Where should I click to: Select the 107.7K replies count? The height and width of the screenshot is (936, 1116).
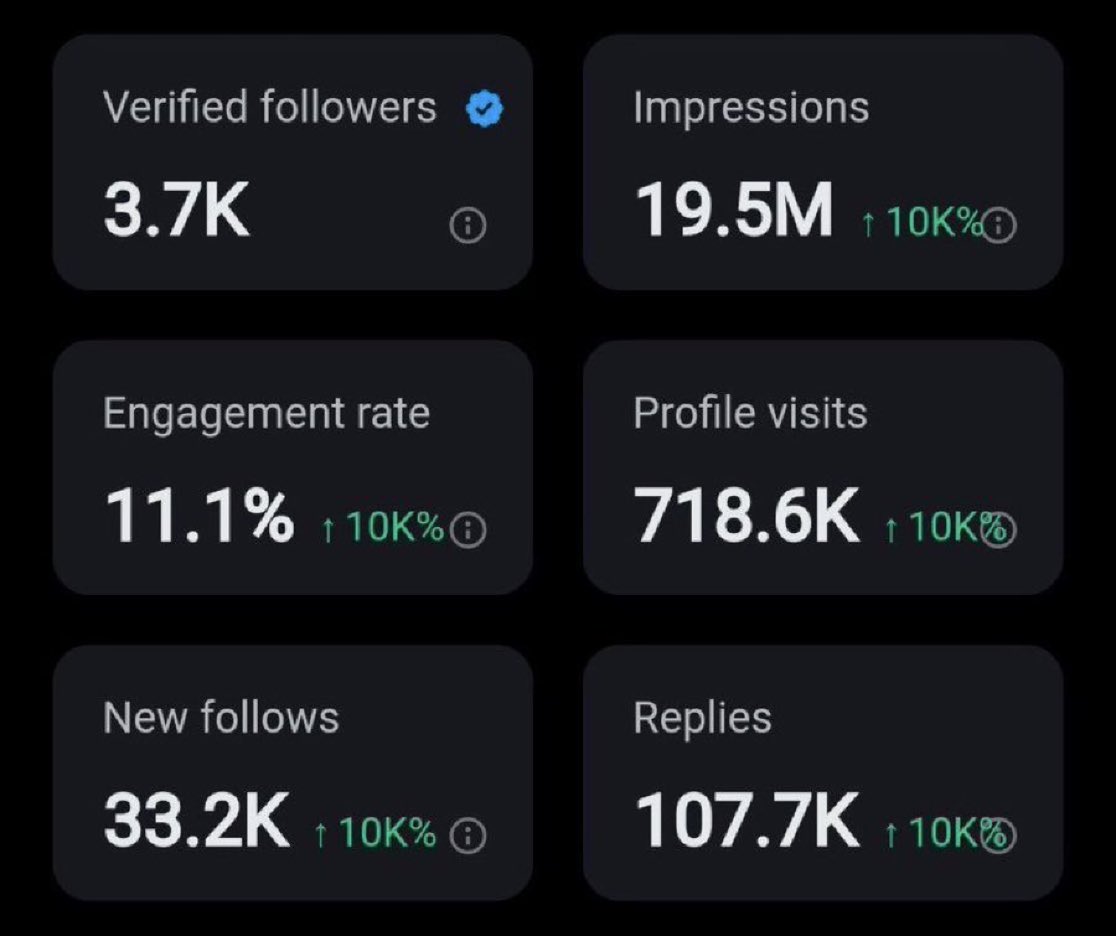[x=747, y=820]
